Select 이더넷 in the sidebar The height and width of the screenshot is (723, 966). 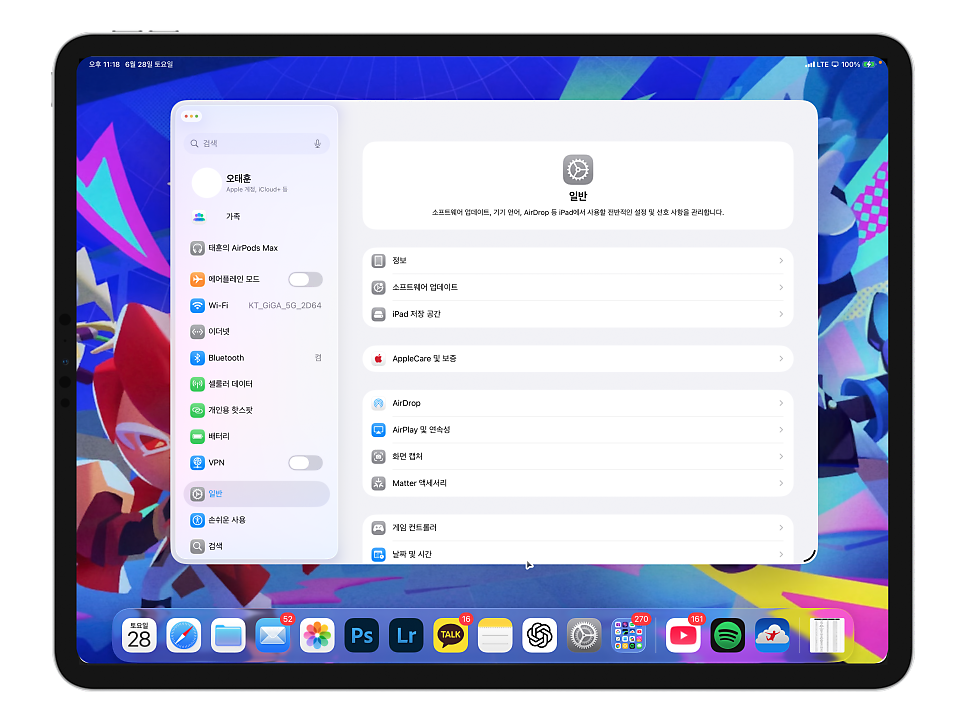(256, 332)
